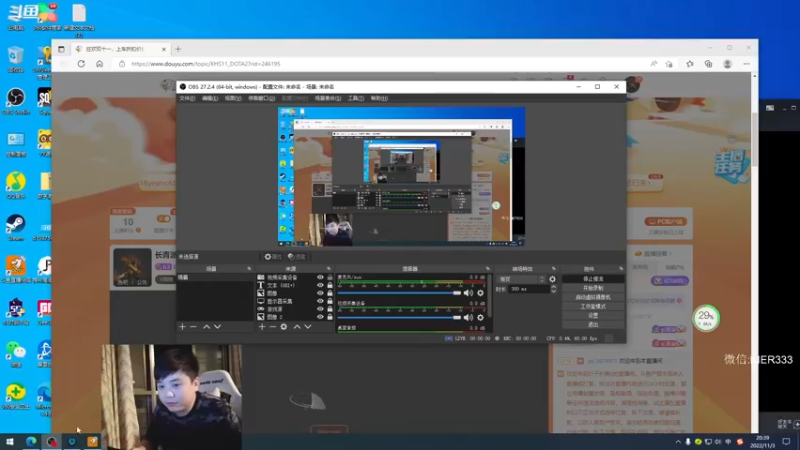Open transition properties gear next to 渐变
Screen dimensions: 800x450
[x=552, y=279]
